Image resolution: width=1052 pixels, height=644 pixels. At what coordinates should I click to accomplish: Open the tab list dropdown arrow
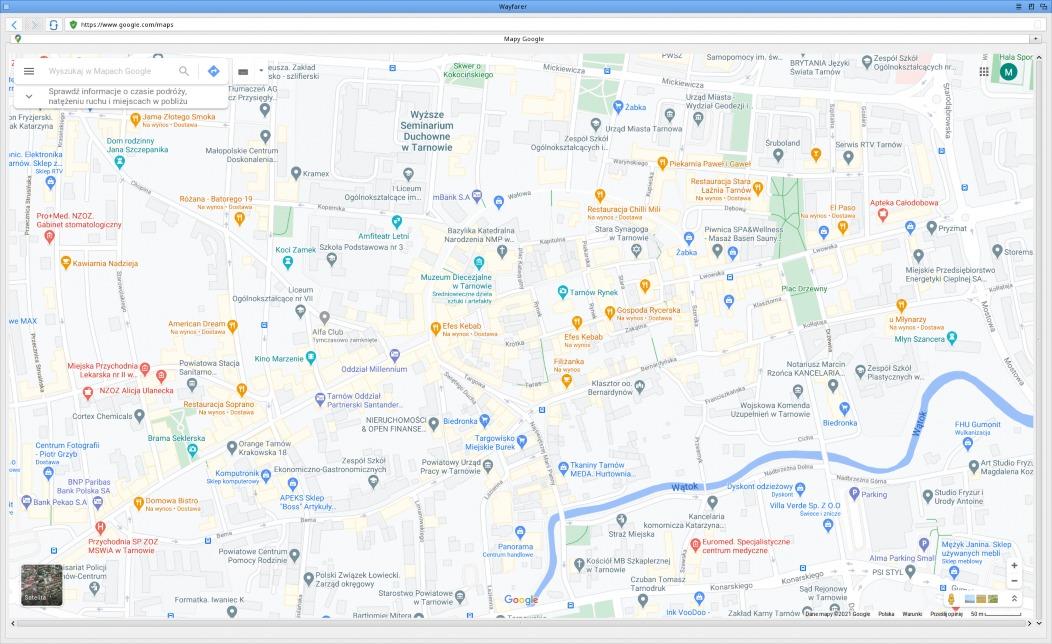pyautogui.click(x=1036, y=39)
